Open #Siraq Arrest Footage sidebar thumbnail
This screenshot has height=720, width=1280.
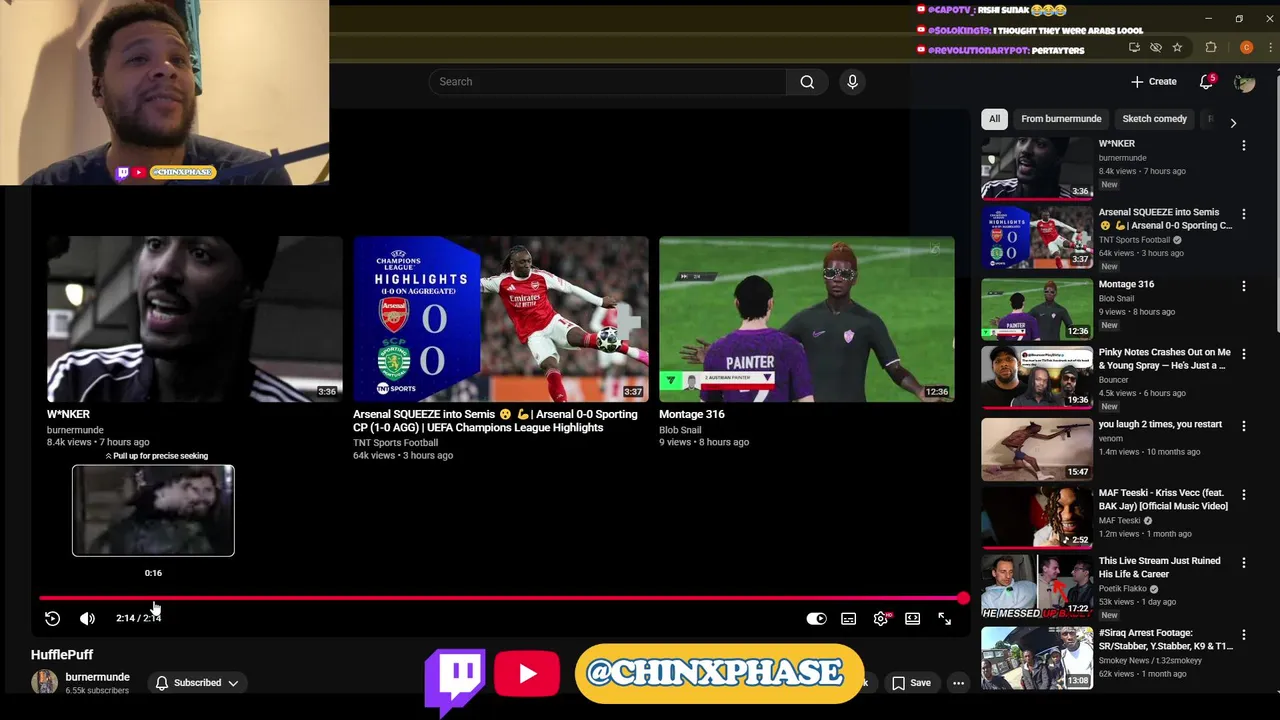point(1037,658)
